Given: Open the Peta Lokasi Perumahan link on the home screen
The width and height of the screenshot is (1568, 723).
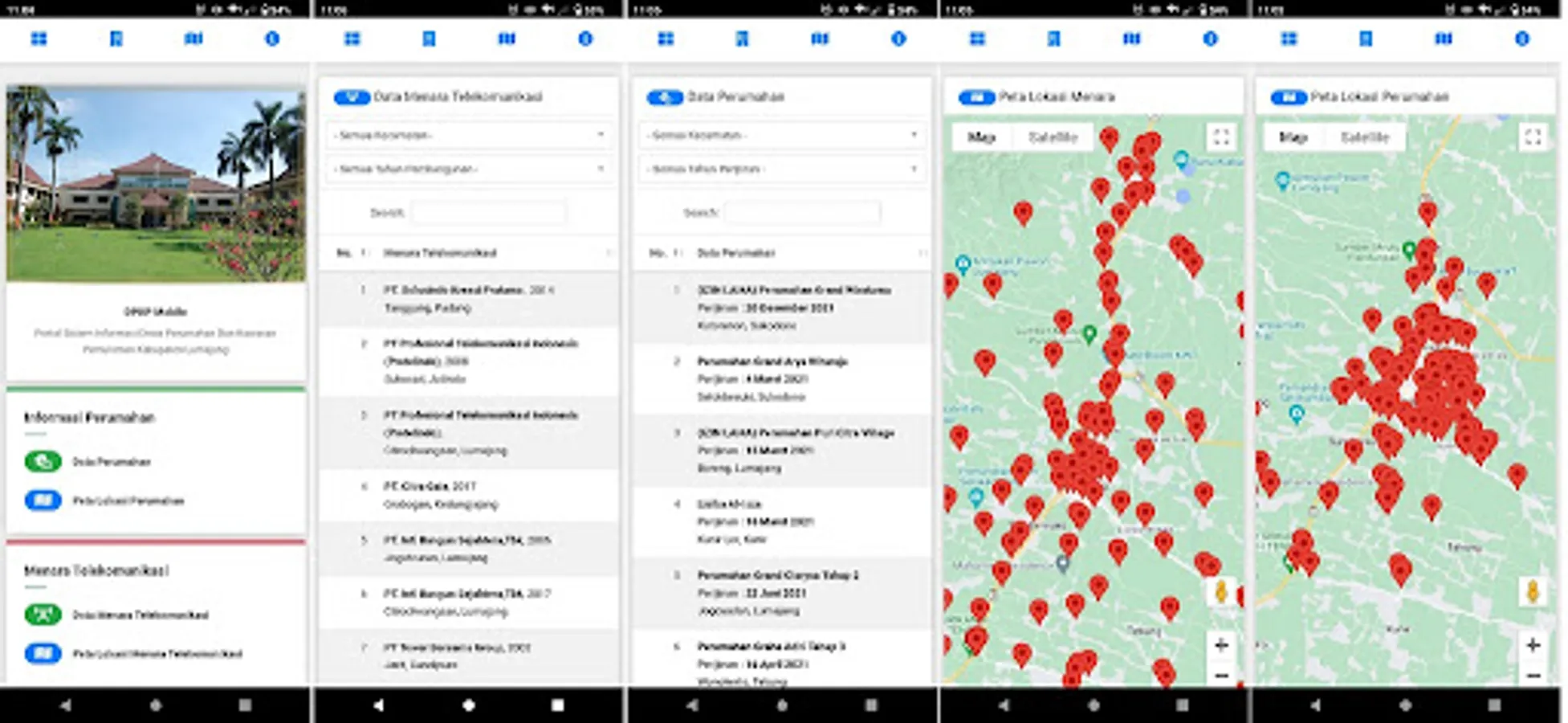Looking at the screenshot, I should click(128, 500).
